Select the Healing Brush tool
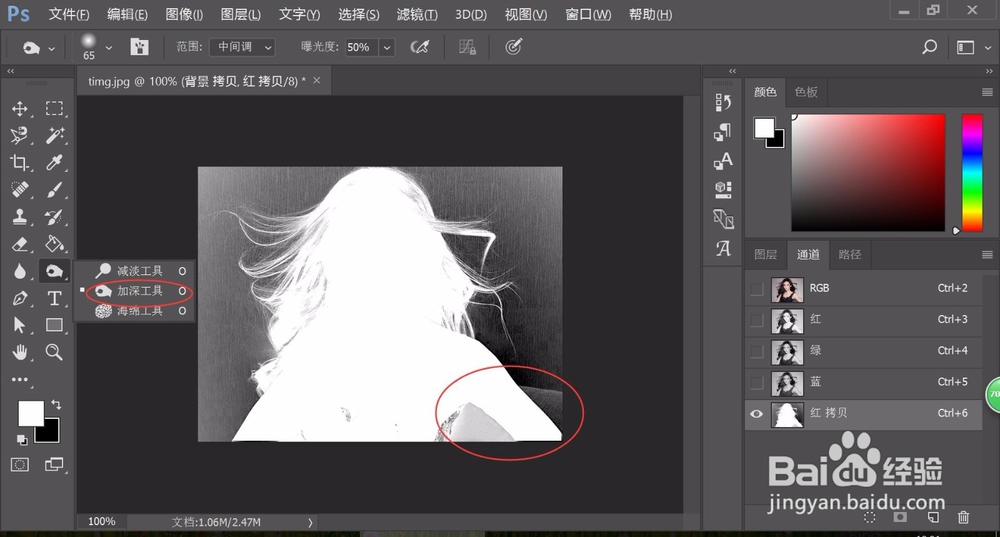 (x=20, y=189)
